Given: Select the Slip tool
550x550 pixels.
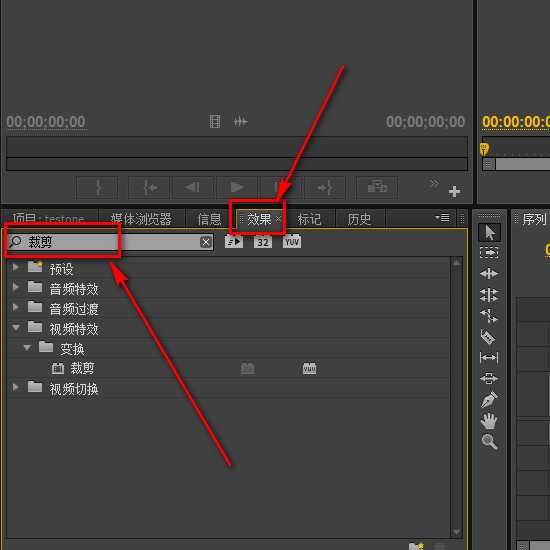Looking at the screenshot, I should pos(489,358).
